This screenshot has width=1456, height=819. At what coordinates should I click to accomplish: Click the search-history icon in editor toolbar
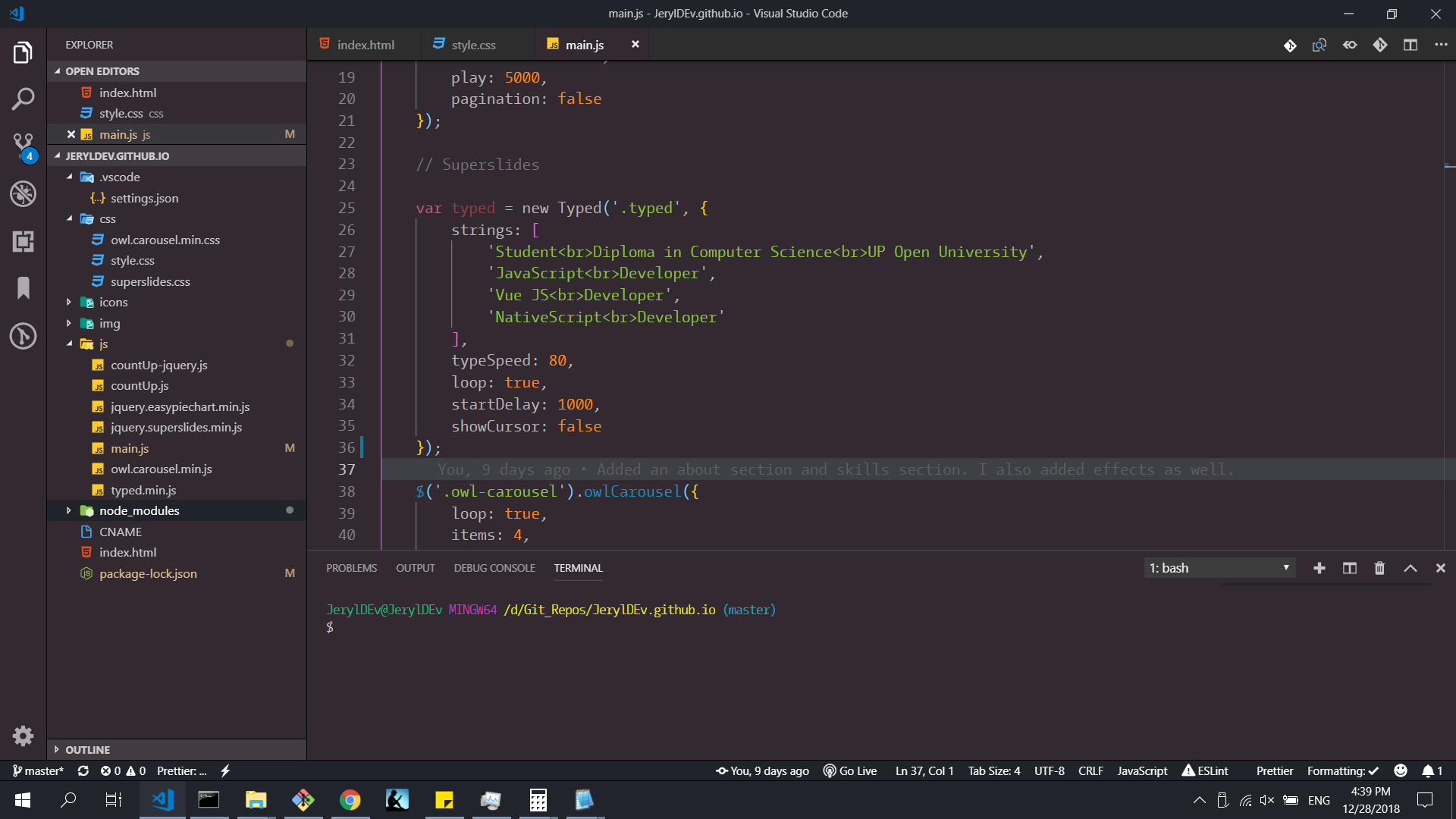(x=1319, y=45)
